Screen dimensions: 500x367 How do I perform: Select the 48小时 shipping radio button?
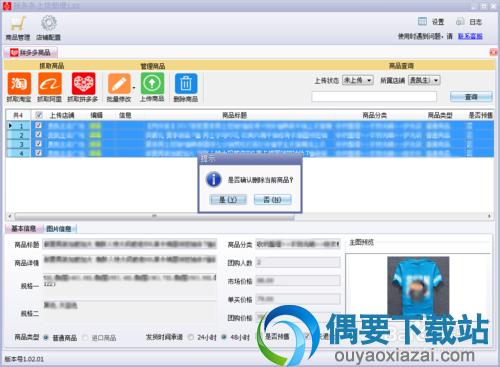[224, 337]
